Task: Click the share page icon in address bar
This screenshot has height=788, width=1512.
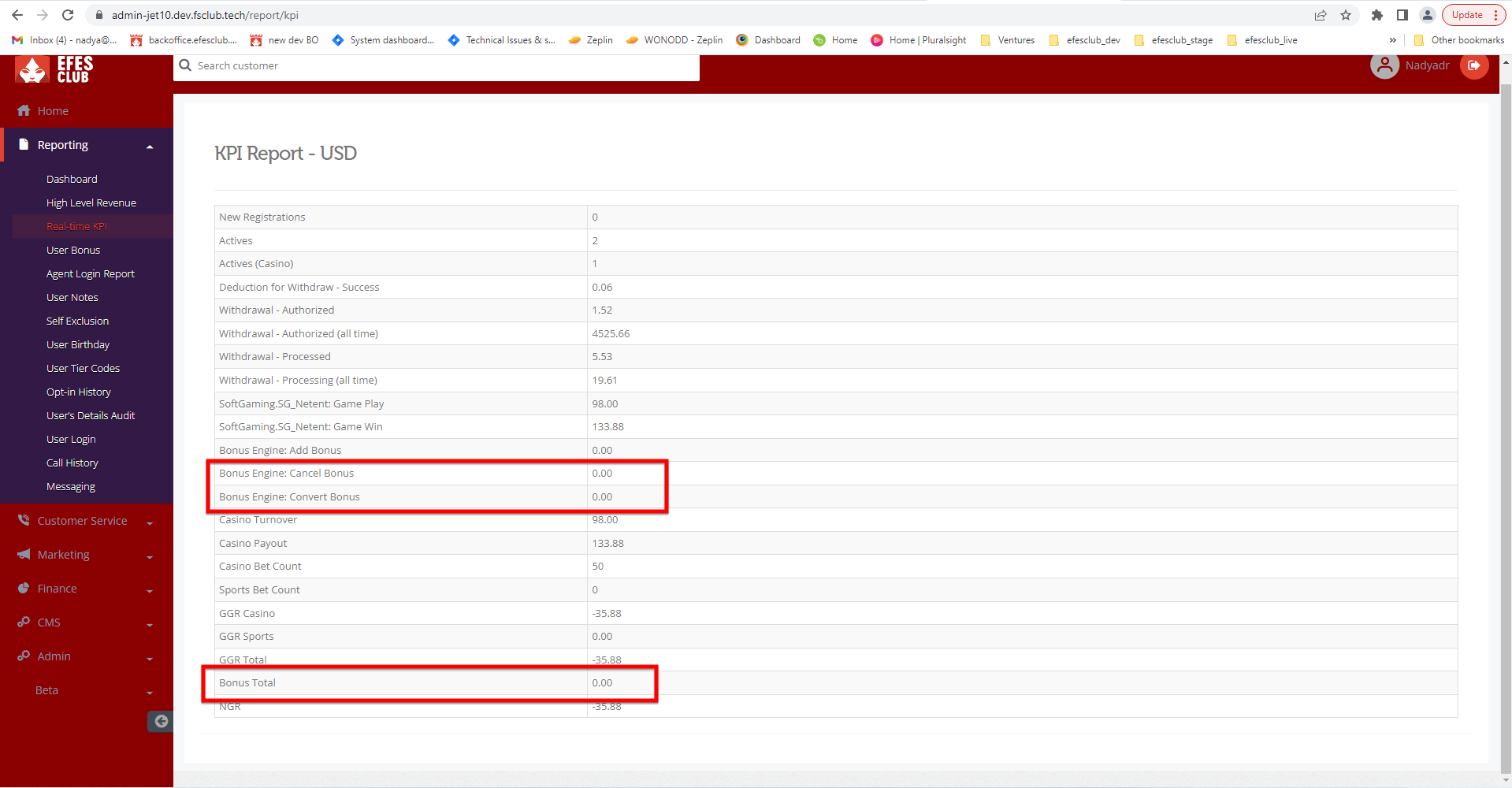Action: (1321, 15)
